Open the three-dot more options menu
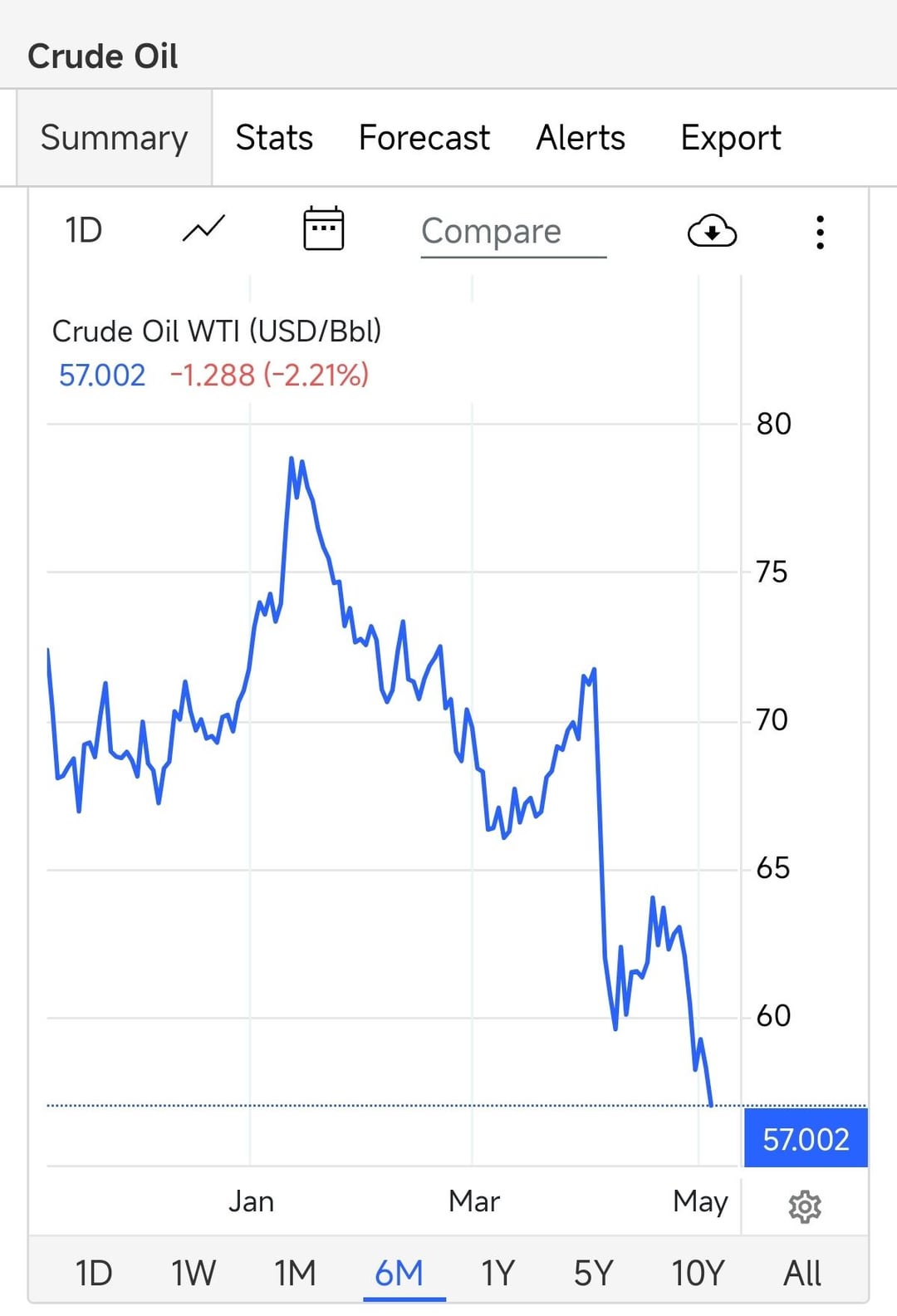Image resolution: width=897 pixels, height=1316 pixels. (x=820, y=232)
